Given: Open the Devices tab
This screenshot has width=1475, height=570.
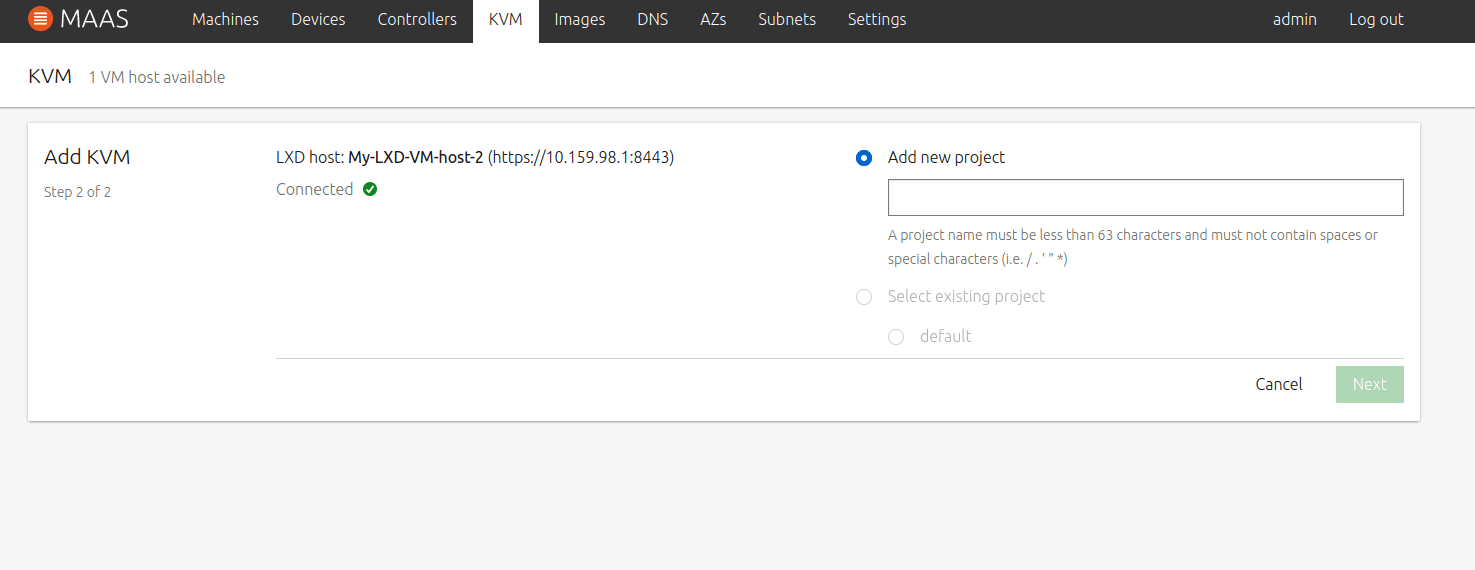Looking at the screenshot, I should [x=318, y=19].
